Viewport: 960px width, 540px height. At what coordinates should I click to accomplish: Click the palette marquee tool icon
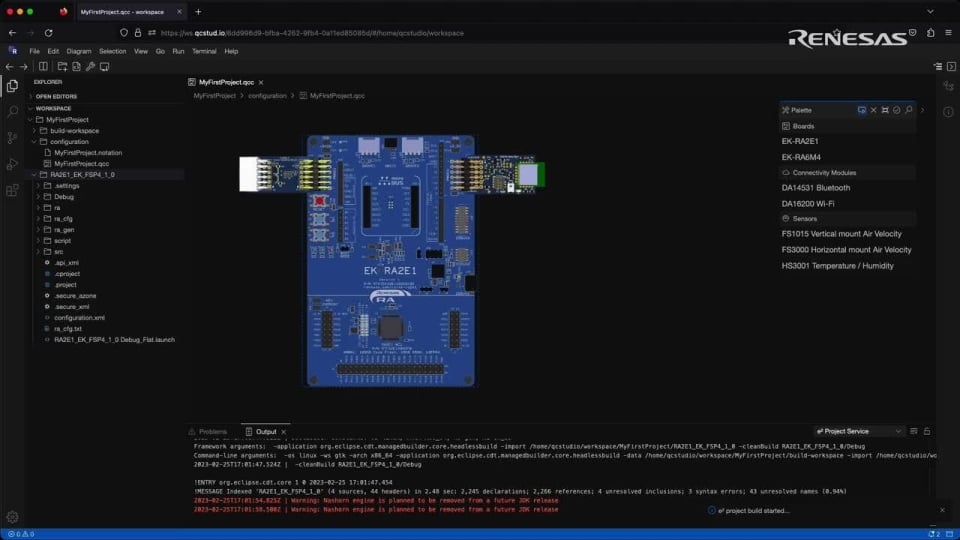pyautogui.click(x=885, y=110)
